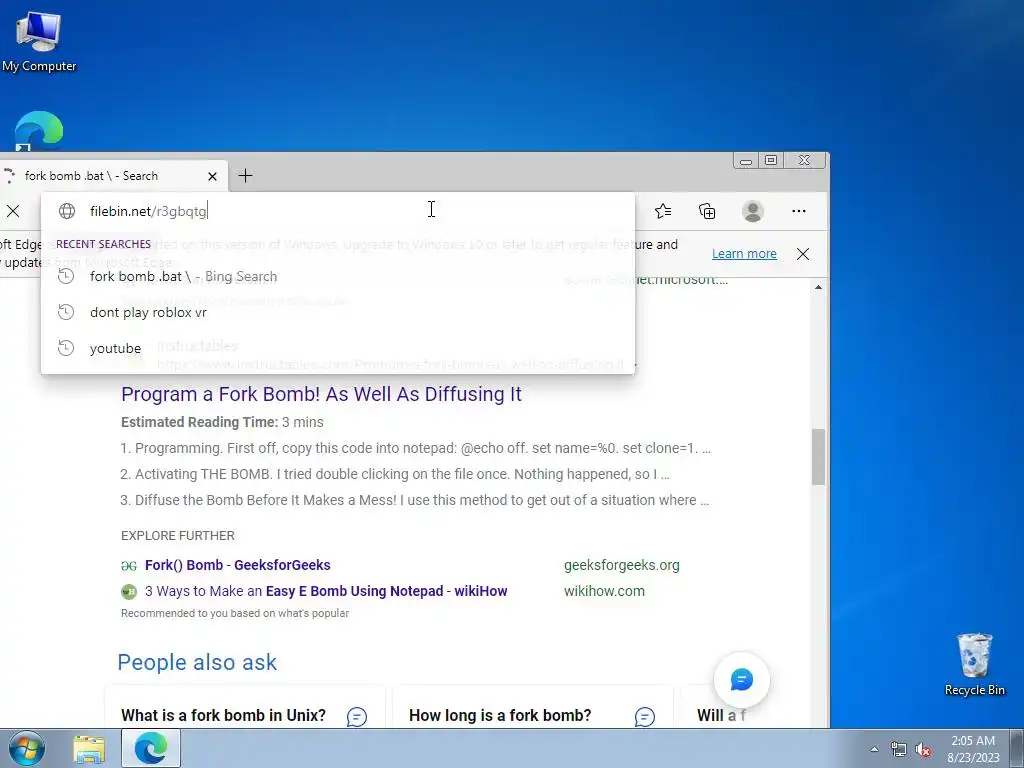Minimize the Edge window

pos(746,161)
